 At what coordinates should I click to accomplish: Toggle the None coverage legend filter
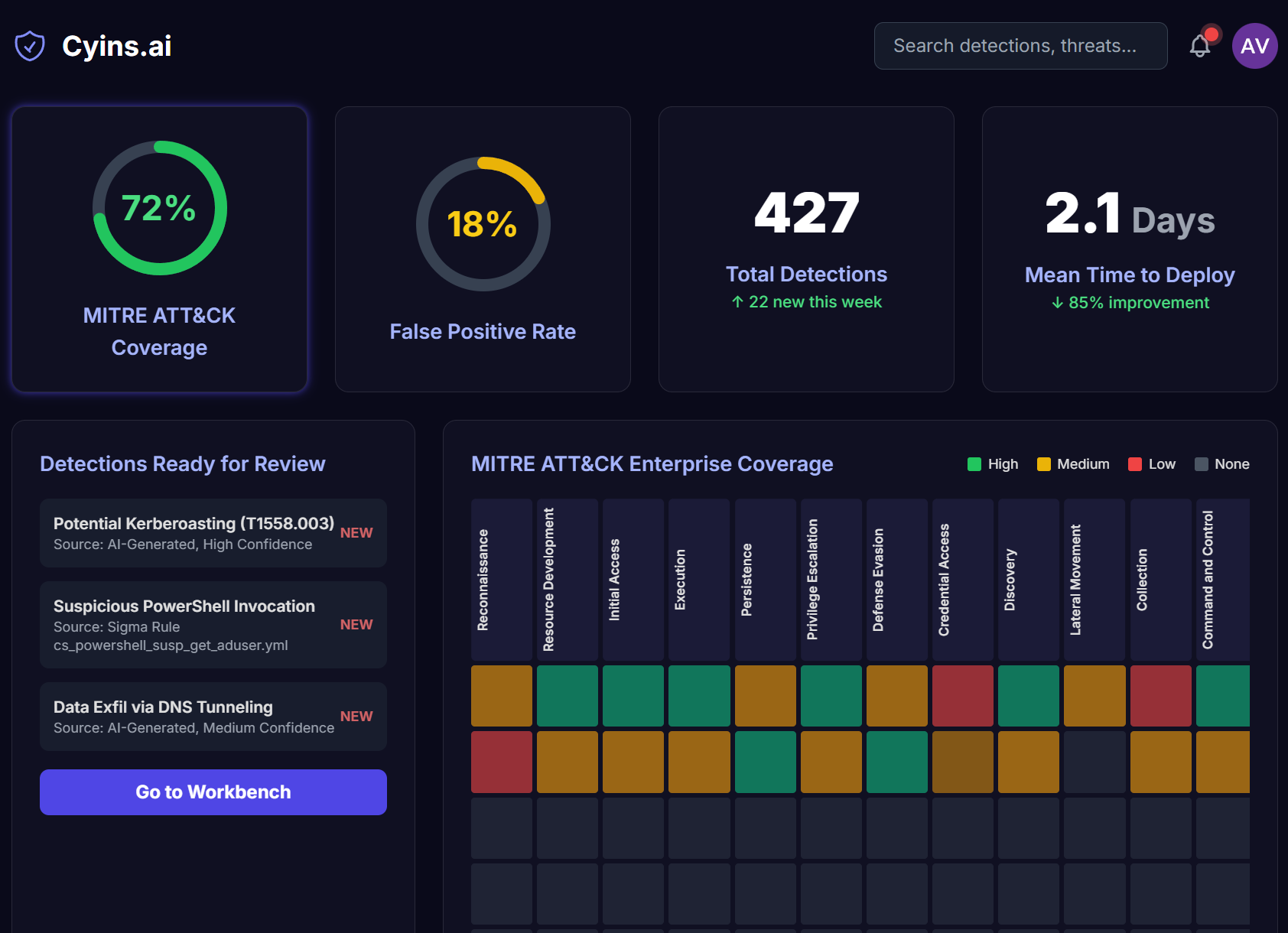tap(1222, 463)
